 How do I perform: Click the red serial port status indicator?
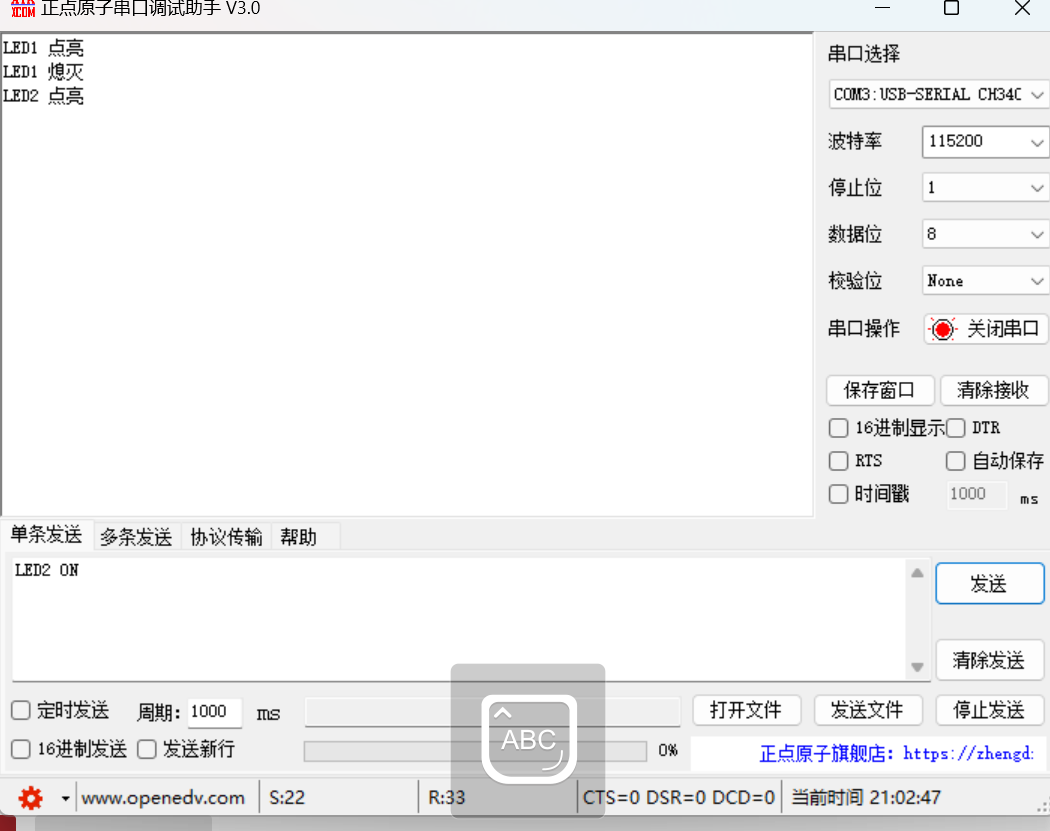coord(943,329)
